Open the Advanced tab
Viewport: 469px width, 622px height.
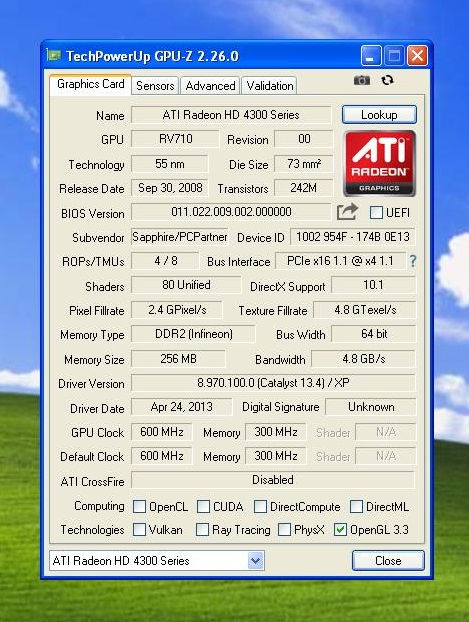tap(210, 86)
